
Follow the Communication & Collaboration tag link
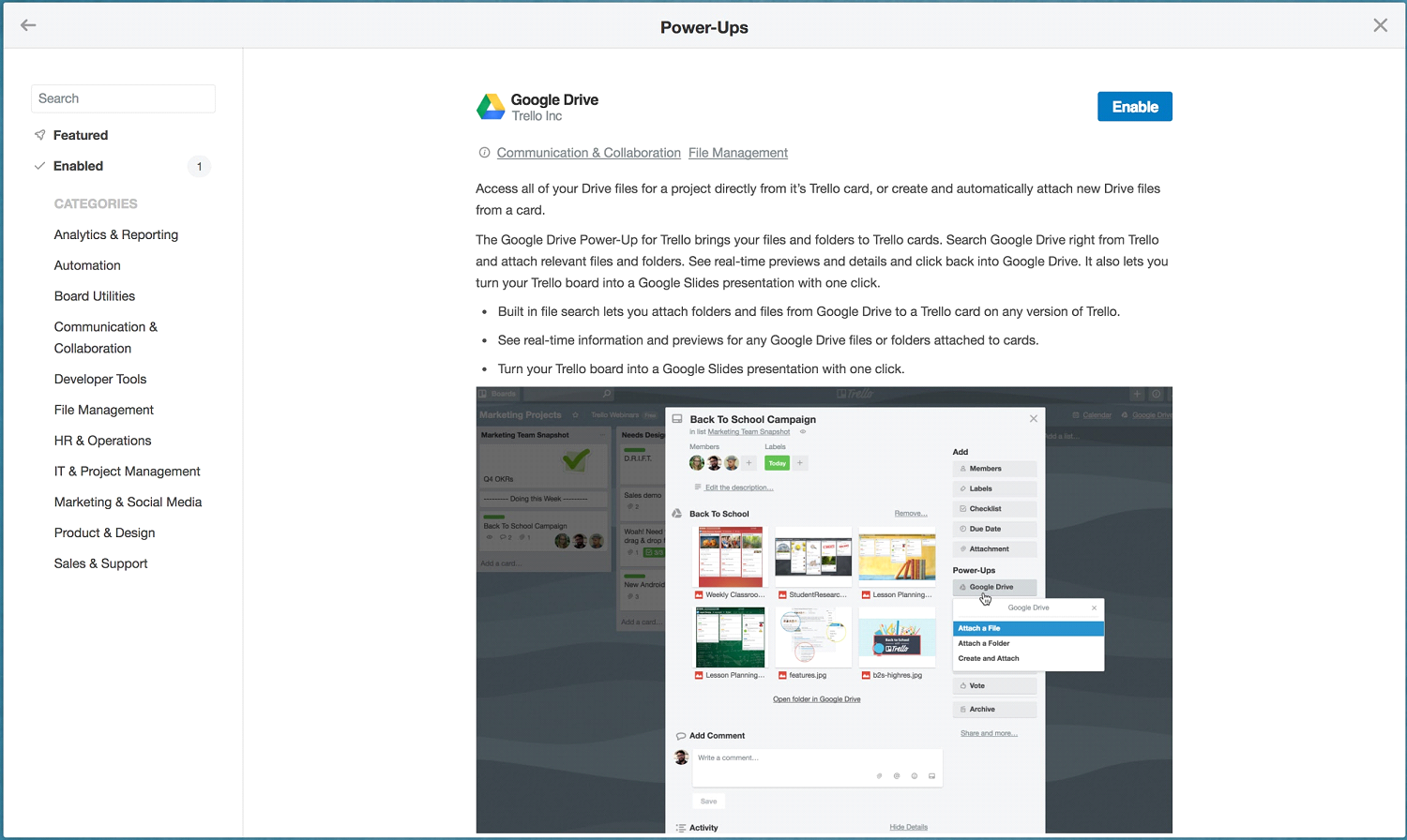pyautogui.click(x=589, y=153)
